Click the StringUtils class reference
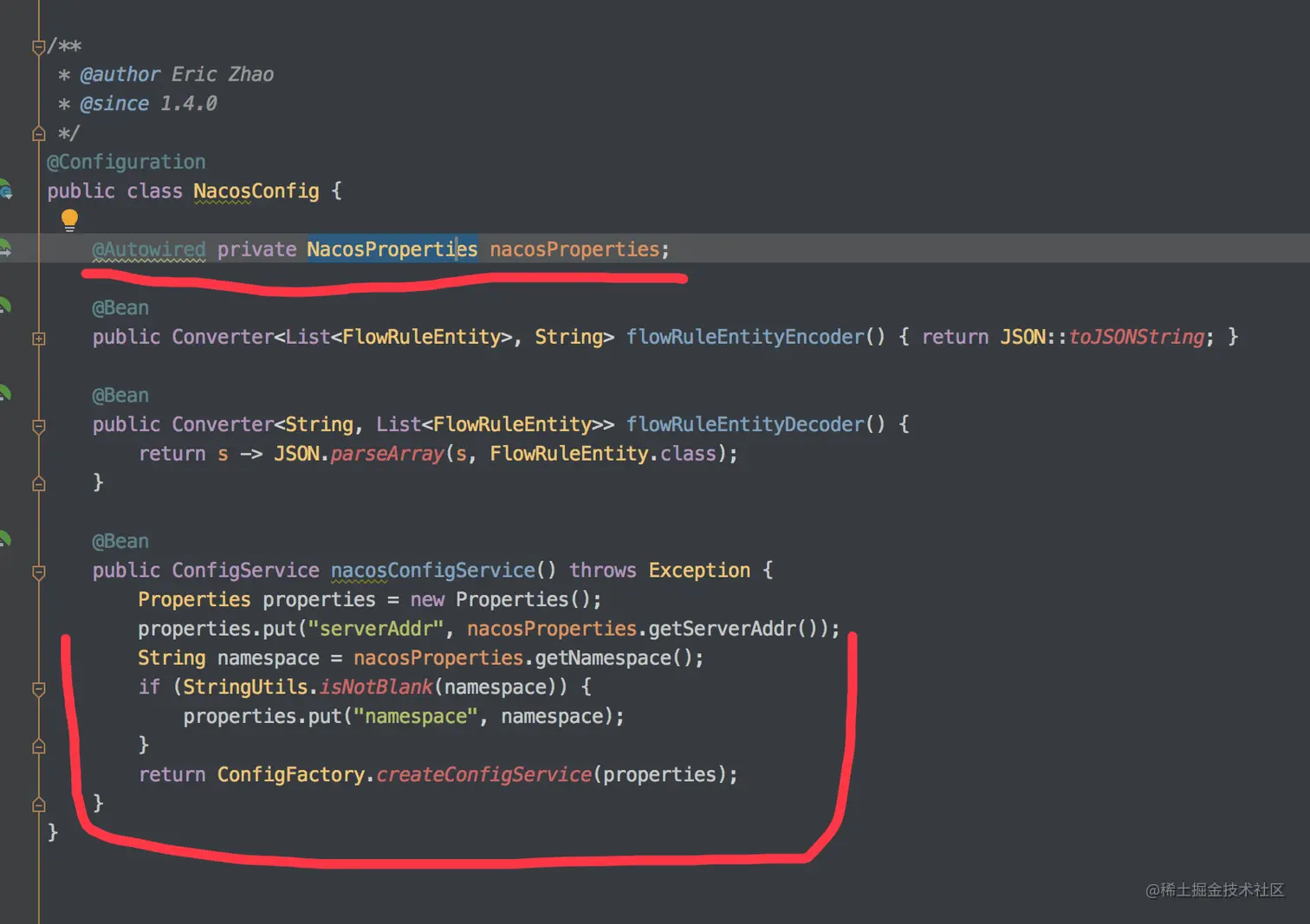Viewport: 1310px width, 924px height. point(245,687)
